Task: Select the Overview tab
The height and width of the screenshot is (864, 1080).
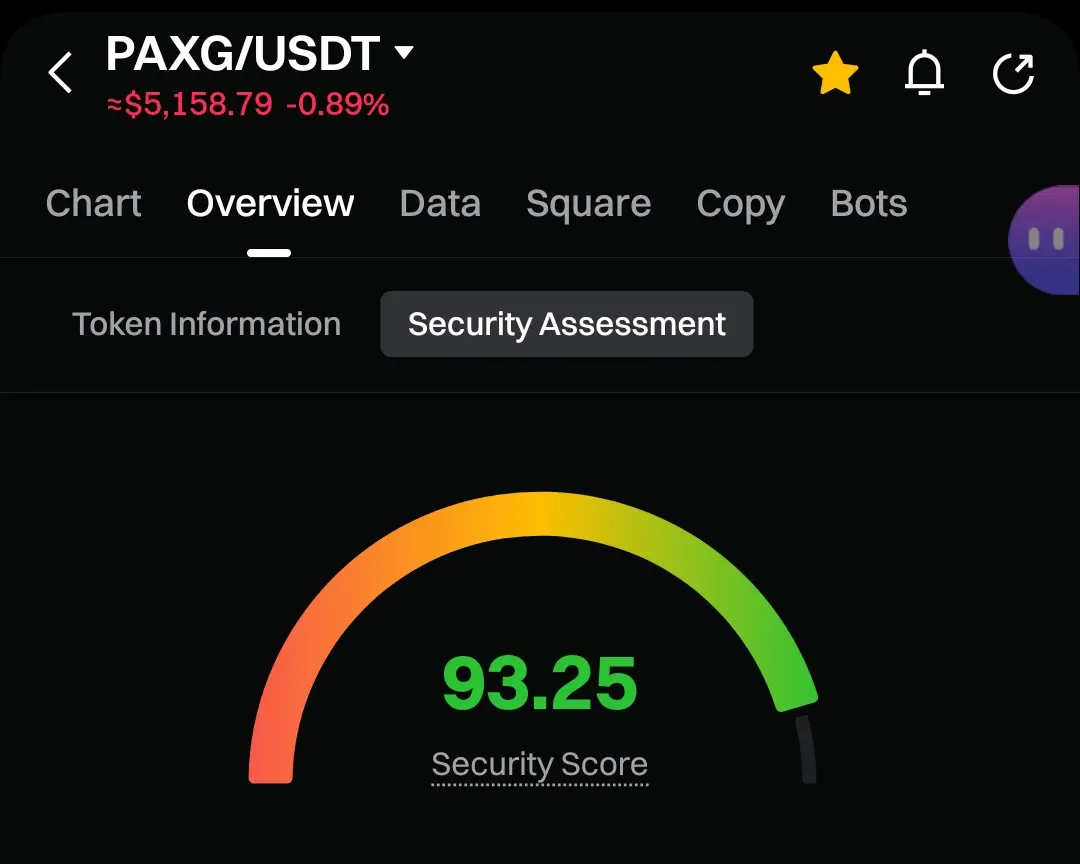Action: [x=270, y=203]
